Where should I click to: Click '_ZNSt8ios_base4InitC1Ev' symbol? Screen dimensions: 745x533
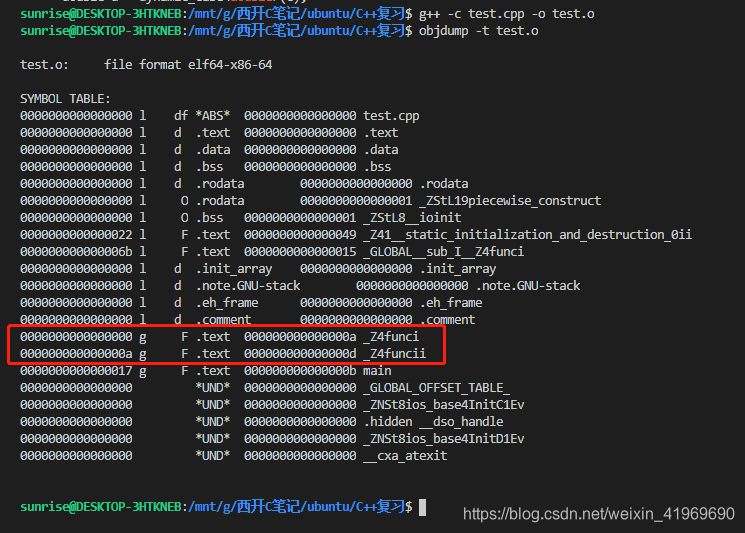[x=444, y=405]
